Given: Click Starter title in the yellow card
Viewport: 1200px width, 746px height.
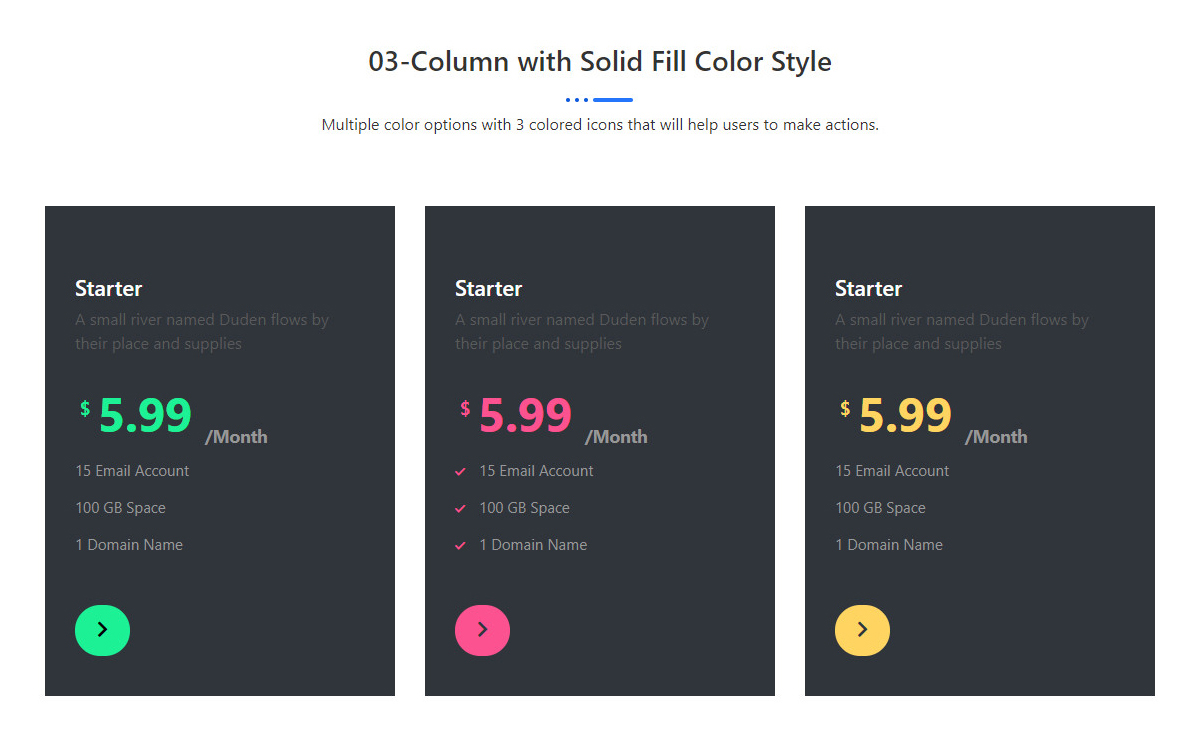Looking at the screenshot, I should tap(869, 289).
